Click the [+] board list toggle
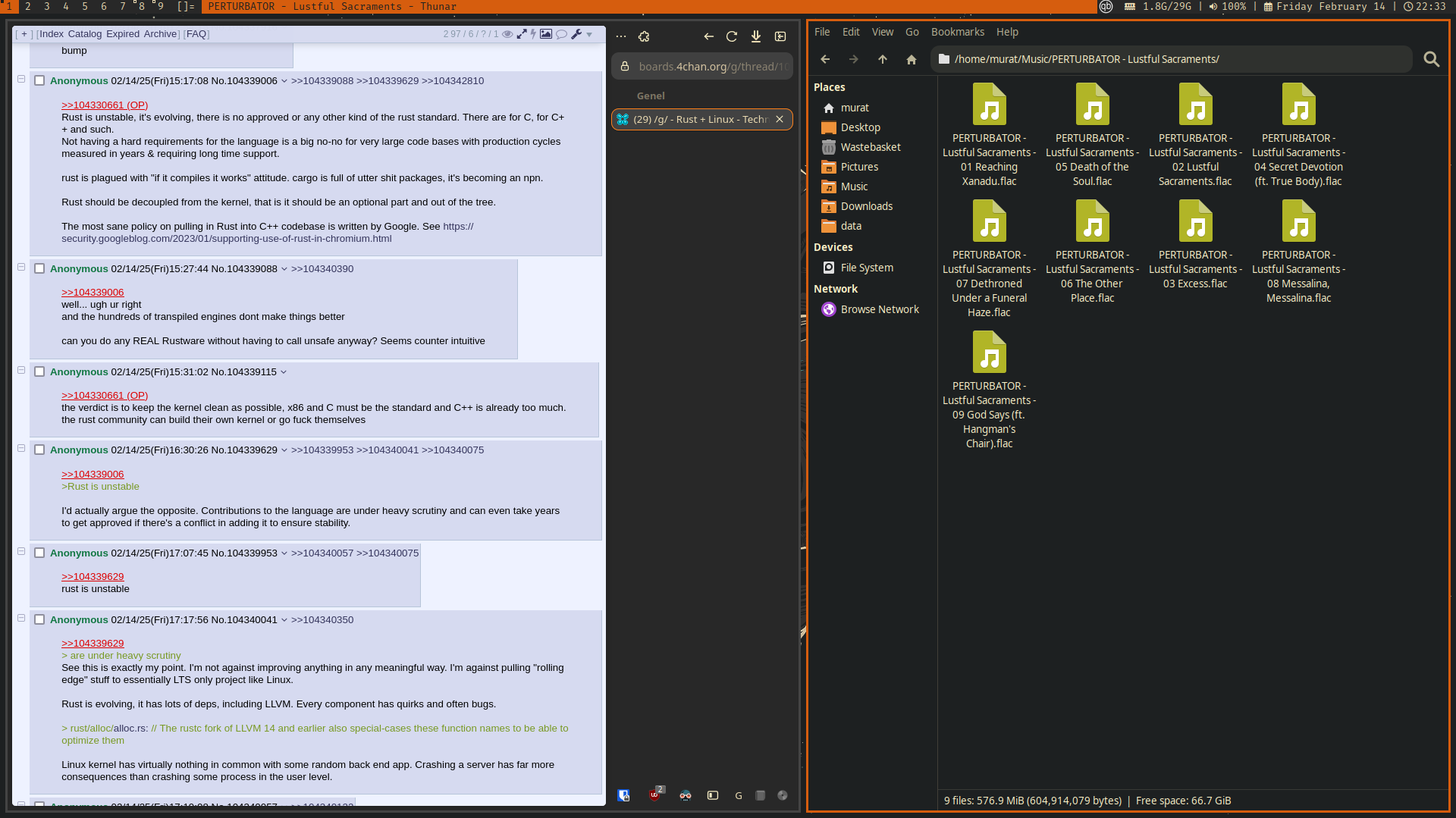Image resolution: width=1456 pixels, height=818 pixels. pos(24,34)
